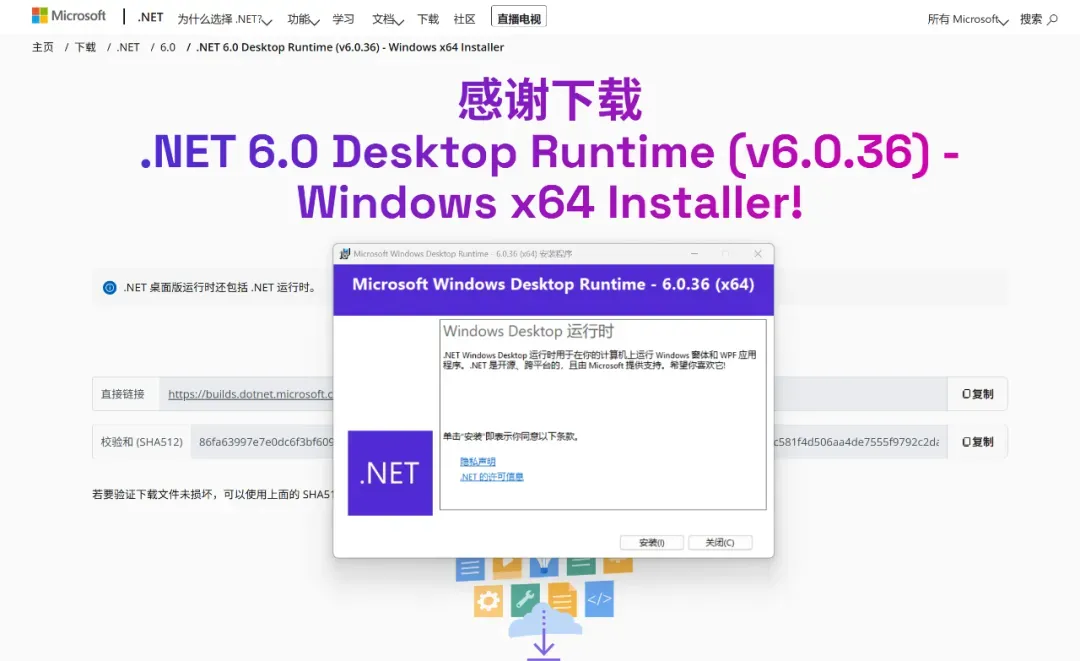Go to .NET in the breadcrumb
This screenshot has width=1080, height=661.
[x=128, y=47]
